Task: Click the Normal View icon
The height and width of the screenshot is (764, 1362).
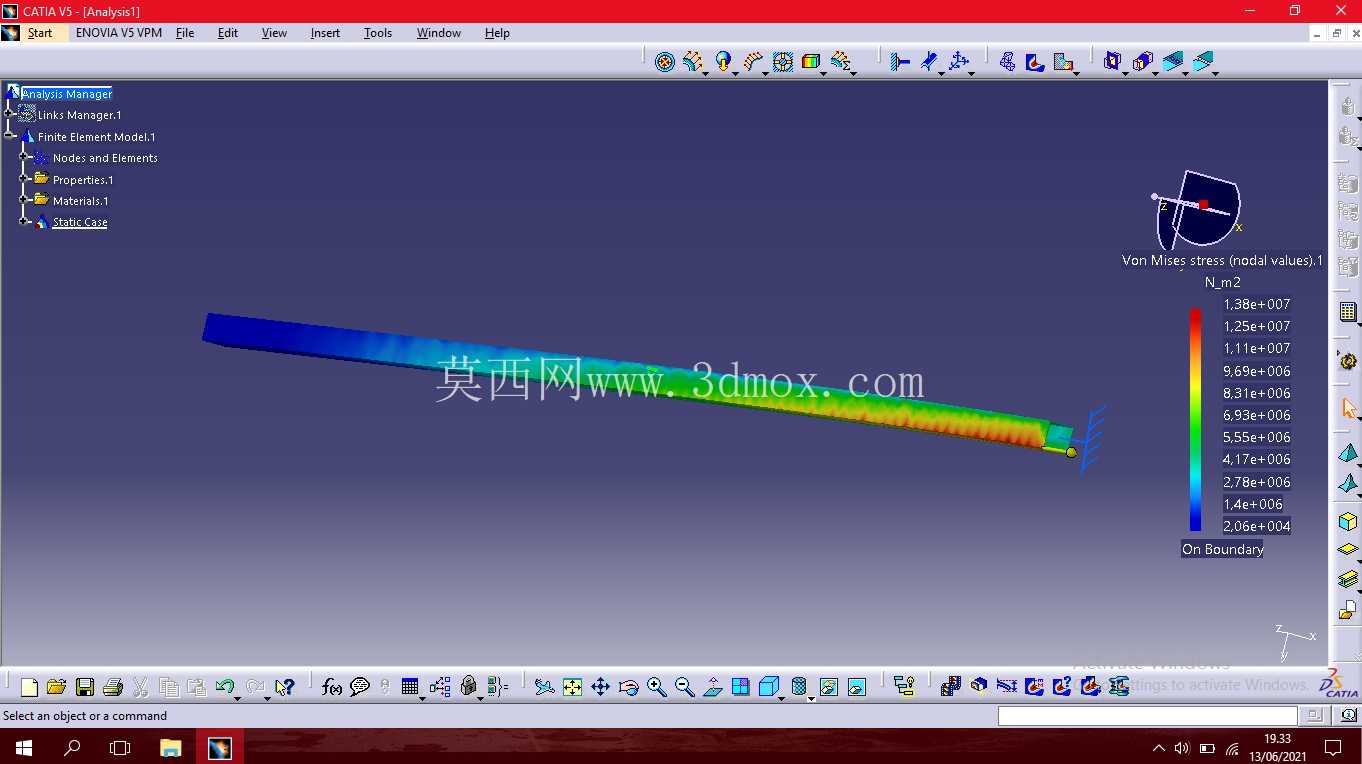Action: point(712,687)
